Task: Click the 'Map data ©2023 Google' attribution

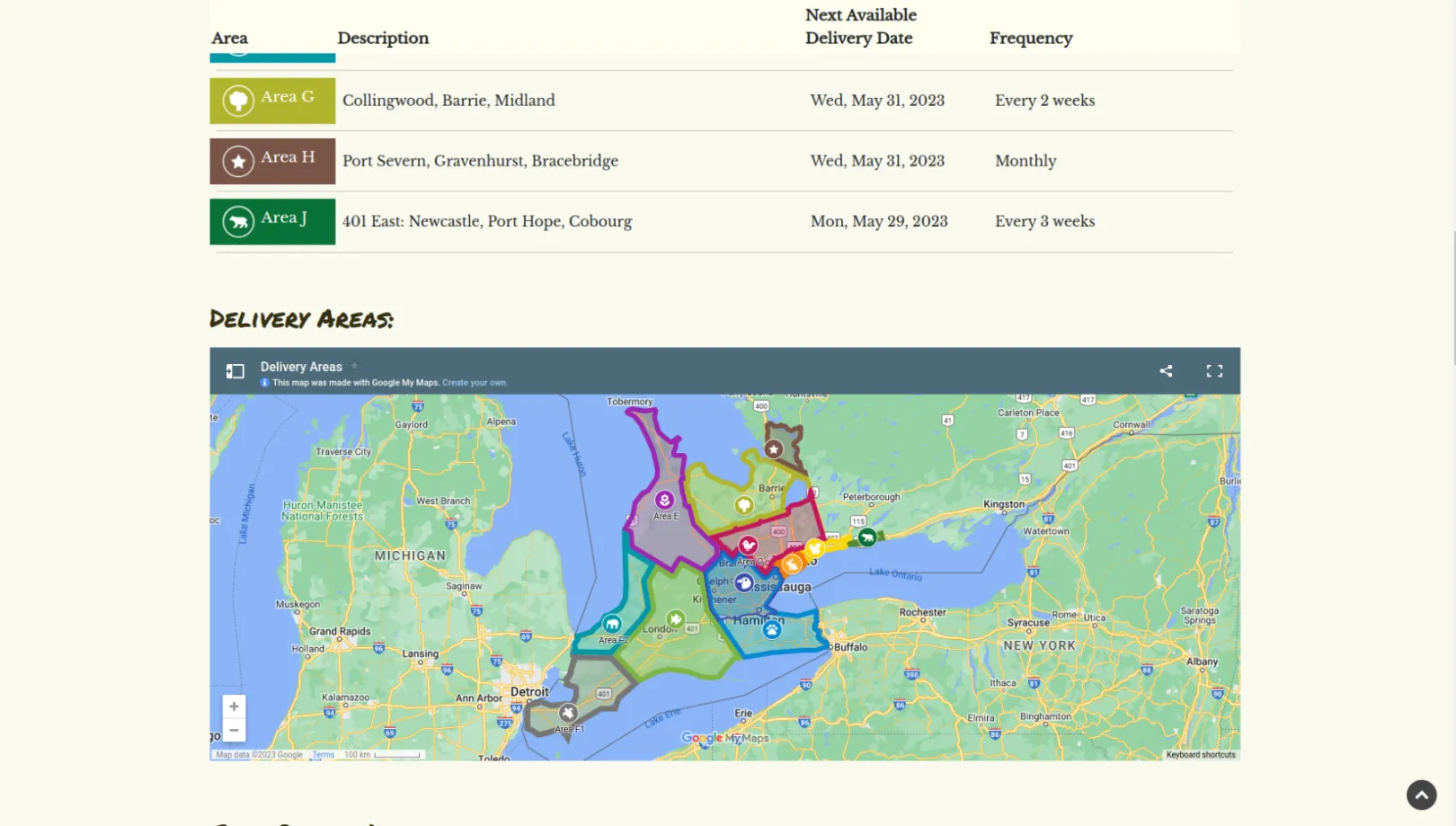Action: (259, 755)
